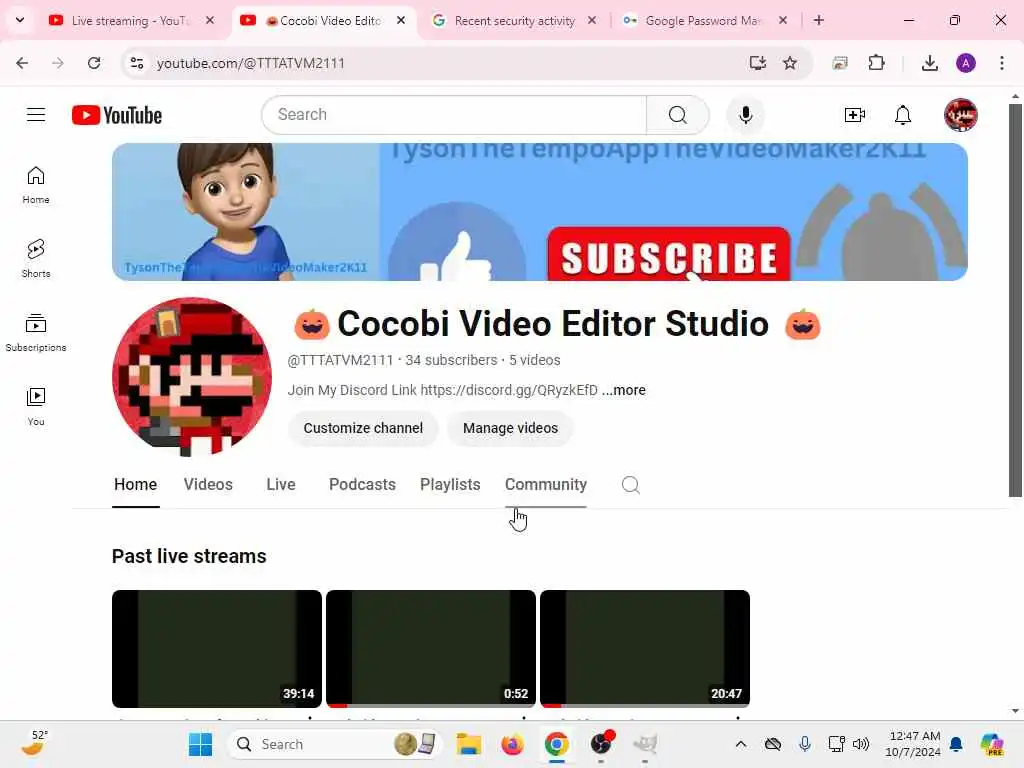The height and width of the screenshot is (768, 1024).
Task: Click the Manage videos button
Action: click(x=510, y=428)
